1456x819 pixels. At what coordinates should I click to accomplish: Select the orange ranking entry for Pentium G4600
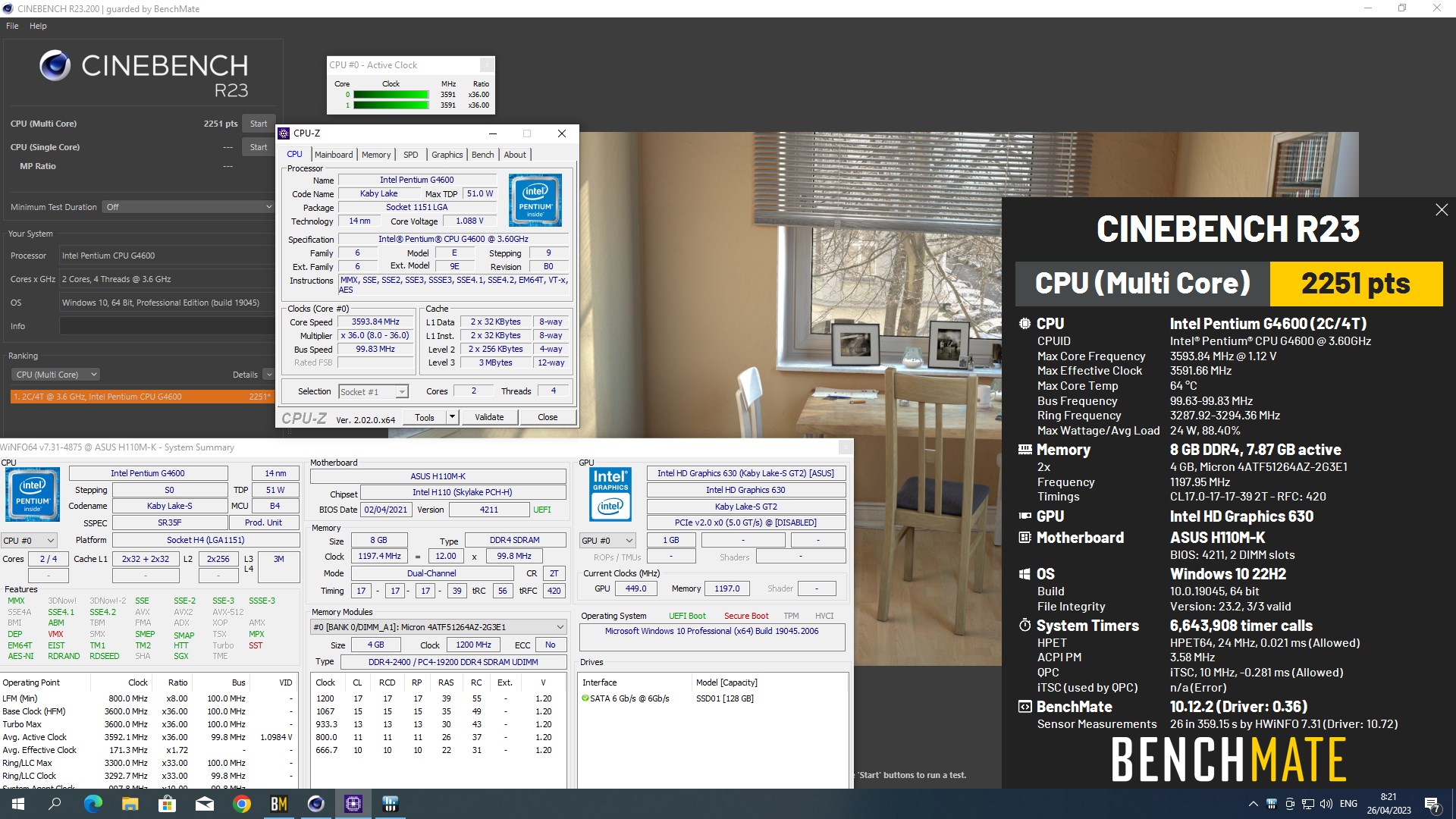click(x=142, y=397)
